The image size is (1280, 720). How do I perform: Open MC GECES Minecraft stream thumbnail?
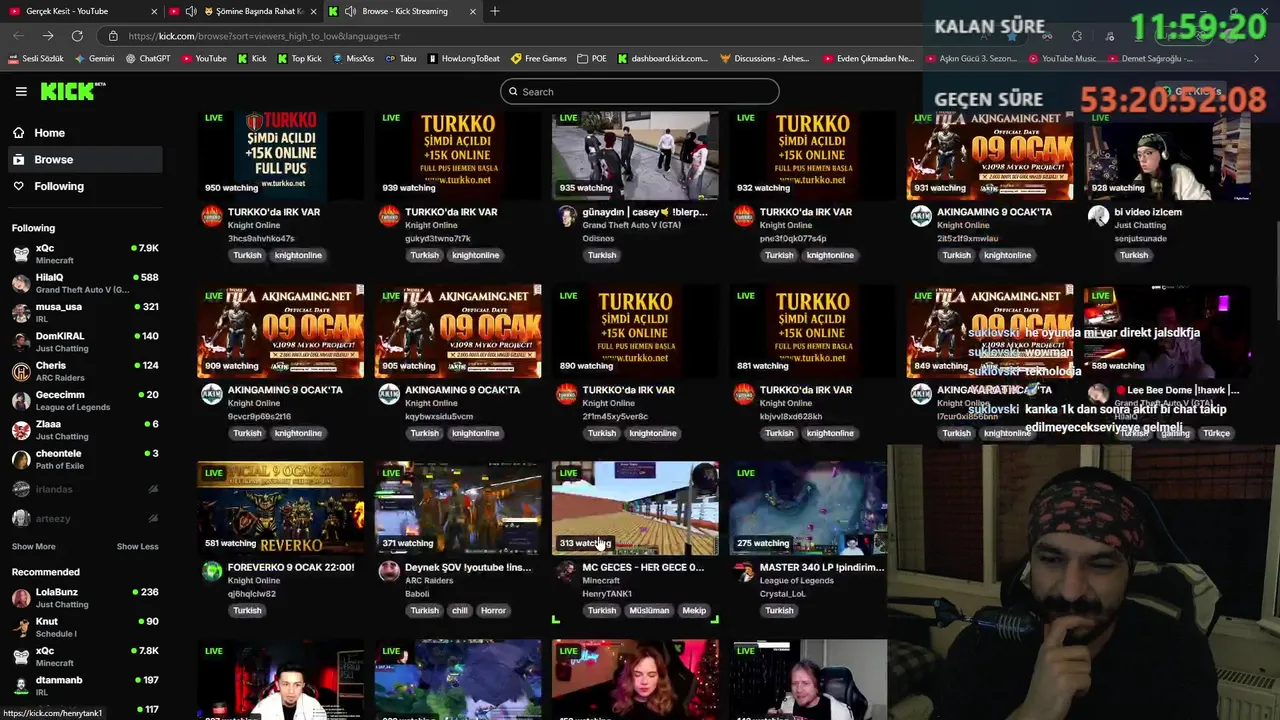point(635,508)
